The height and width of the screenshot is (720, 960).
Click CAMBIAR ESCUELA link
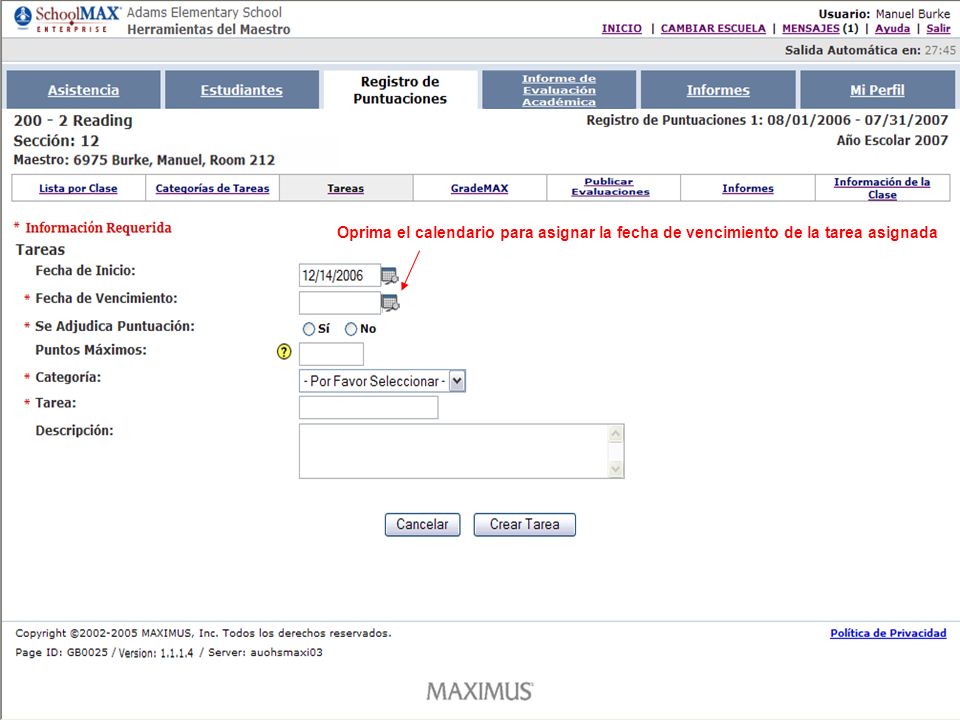coord(713,28)
